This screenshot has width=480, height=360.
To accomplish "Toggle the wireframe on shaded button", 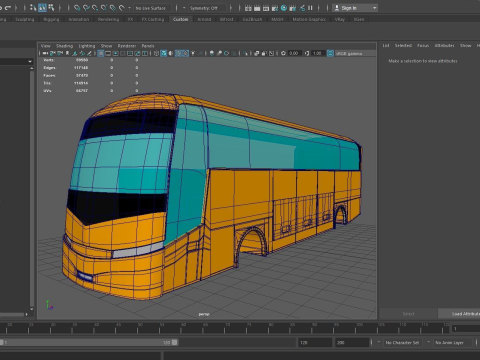I will tap(178, 53).
